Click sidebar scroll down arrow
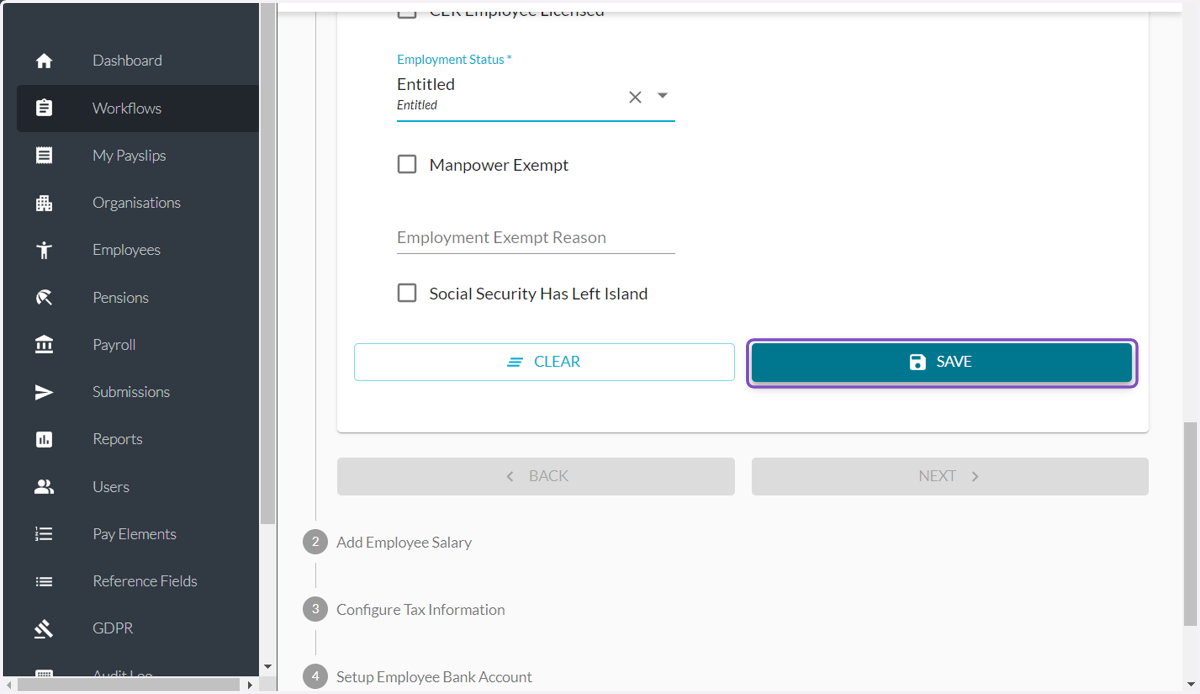The width and height of the screenshot is (1200, 694). (x=267, y=667)
